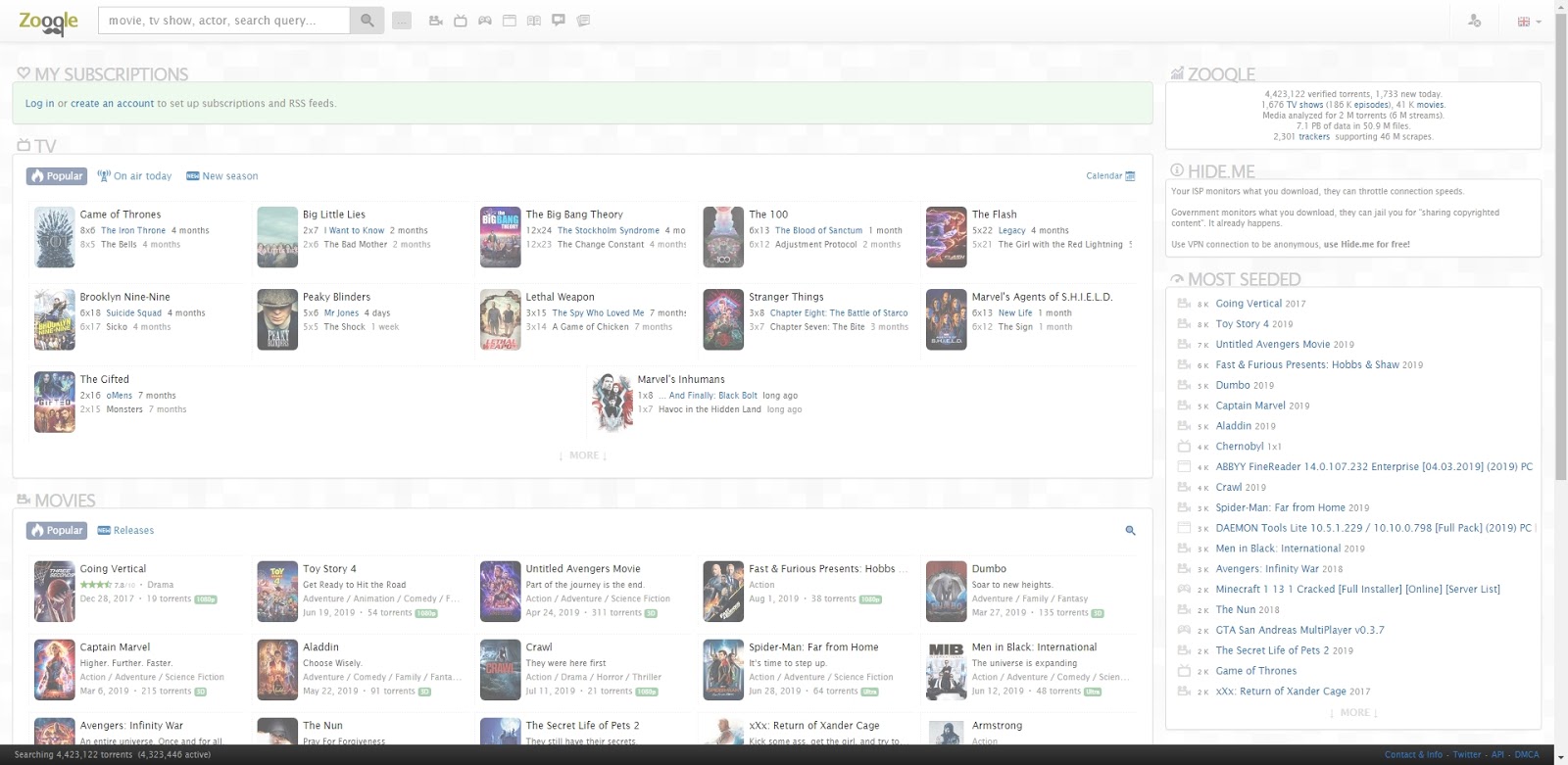Open the DMCA footer link
Image resolution: width=1568 pixels, height=765 pixels.
coord(1527,754)
